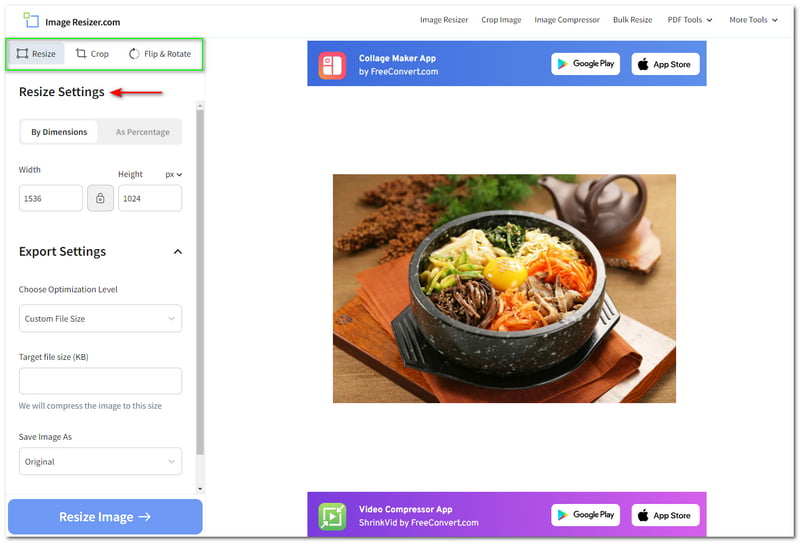Select the Flip & Rotate tool icon
The height and width of the screenshot is (543, 800).
point(134,54)
